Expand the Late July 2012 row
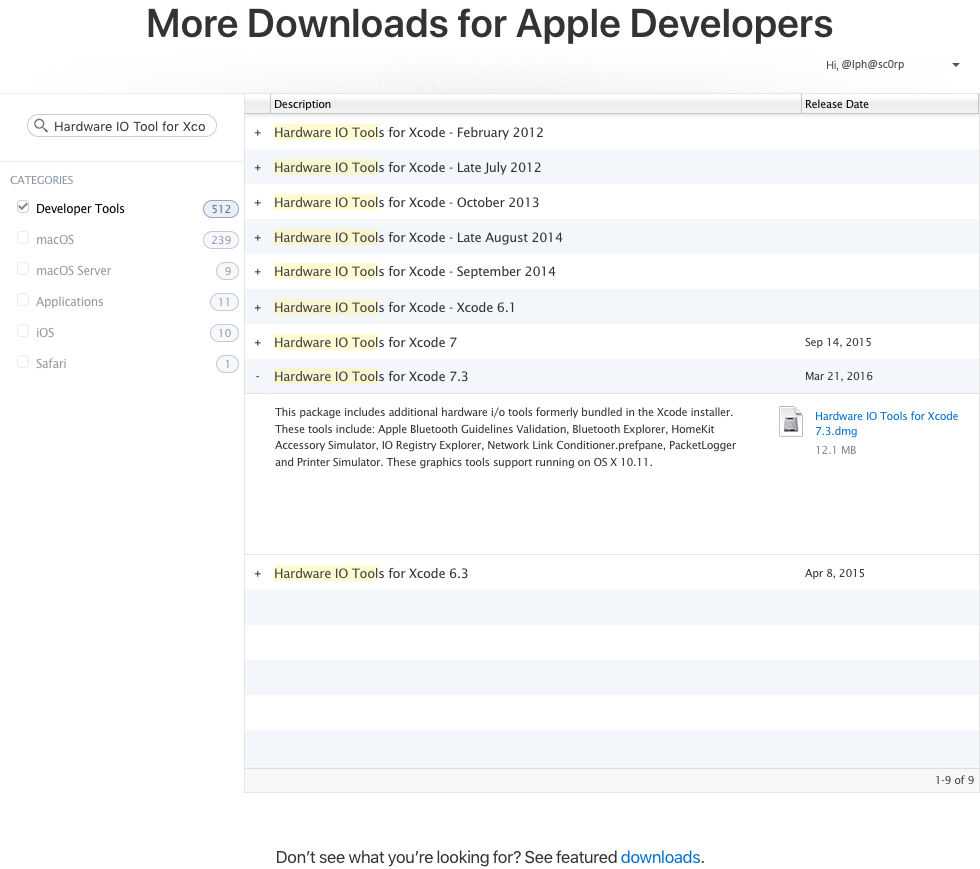 coord(258,168)
